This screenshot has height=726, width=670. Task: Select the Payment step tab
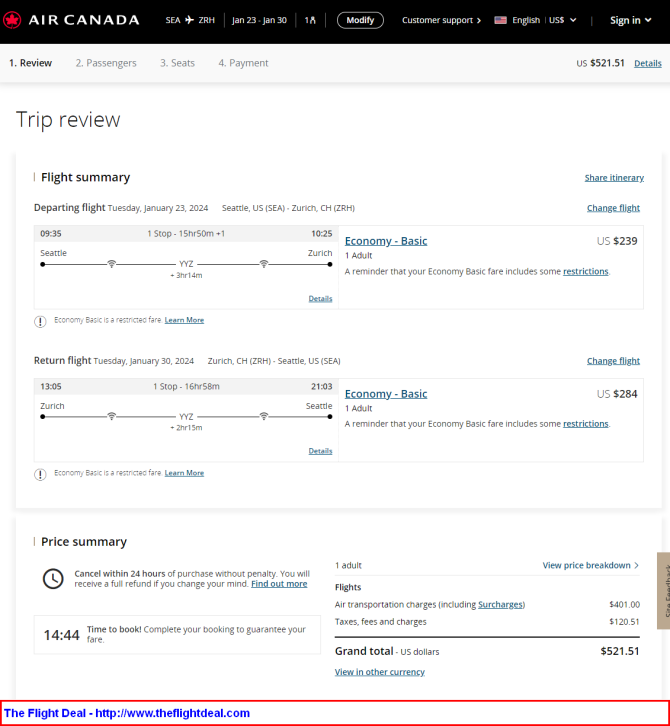pos(244,63)
